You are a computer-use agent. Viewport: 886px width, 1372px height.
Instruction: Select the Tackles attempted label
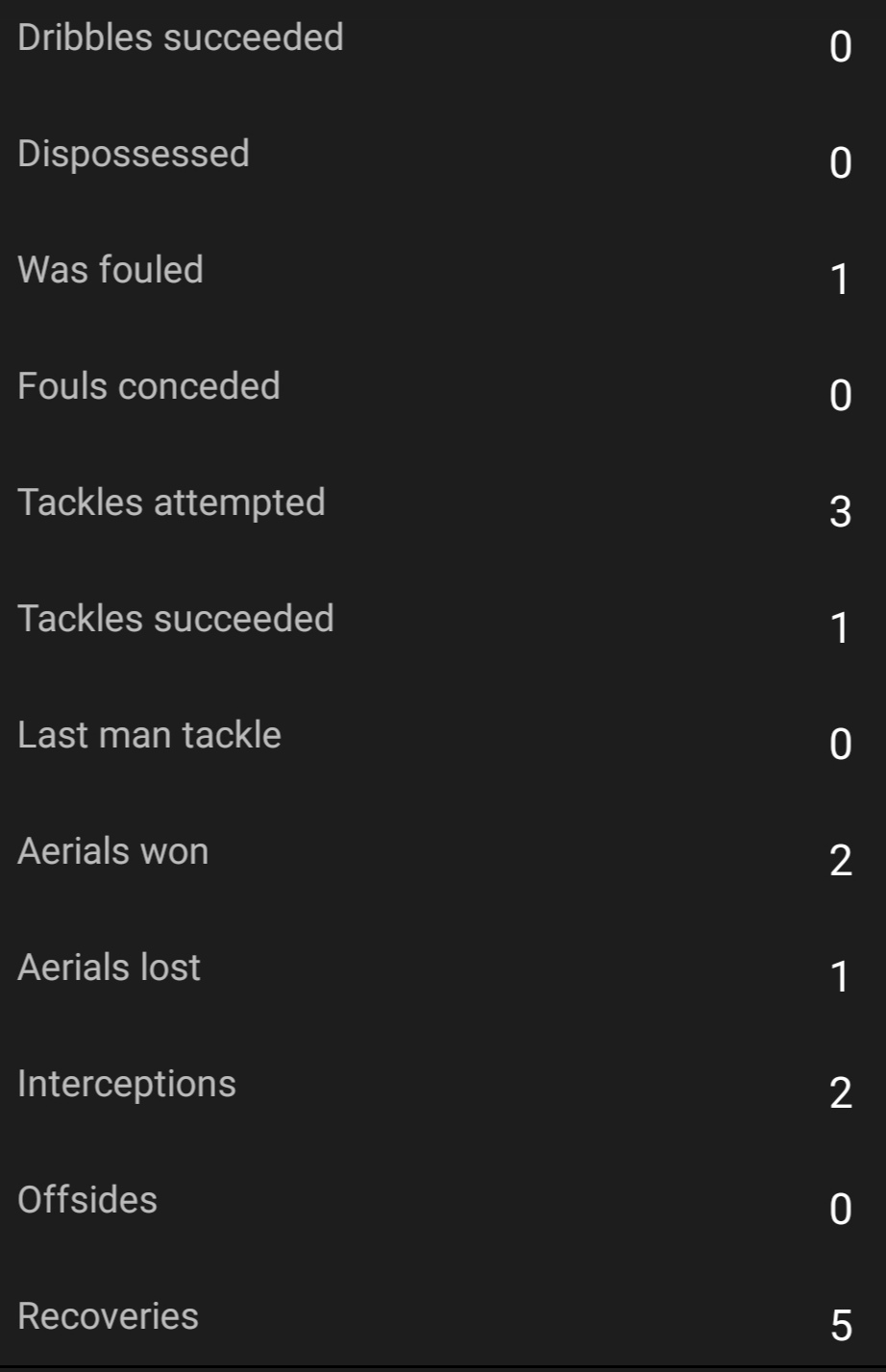171,502
